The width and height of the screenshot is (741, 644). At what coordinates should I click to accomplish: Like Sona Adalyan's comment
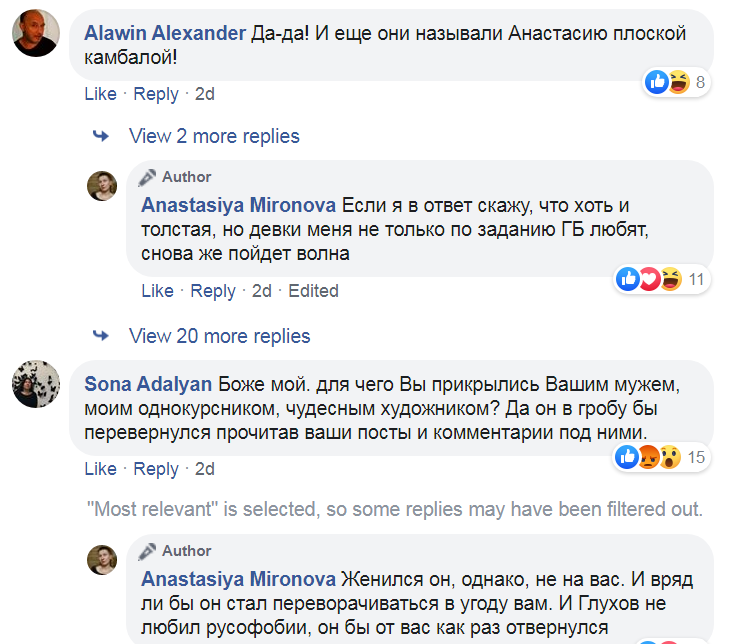[100, 469]
